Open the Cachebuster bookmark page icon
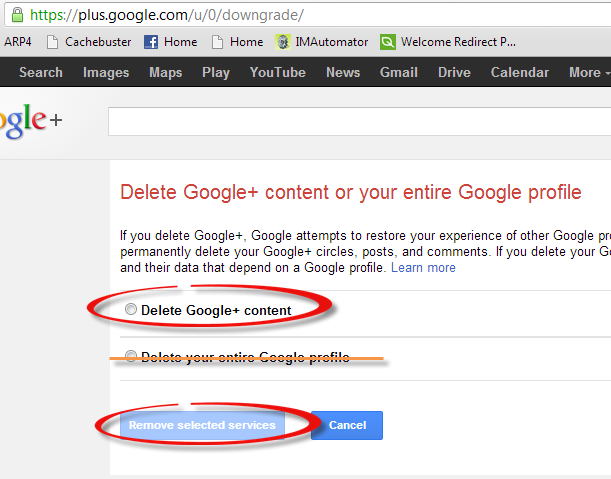 (52, 42)
